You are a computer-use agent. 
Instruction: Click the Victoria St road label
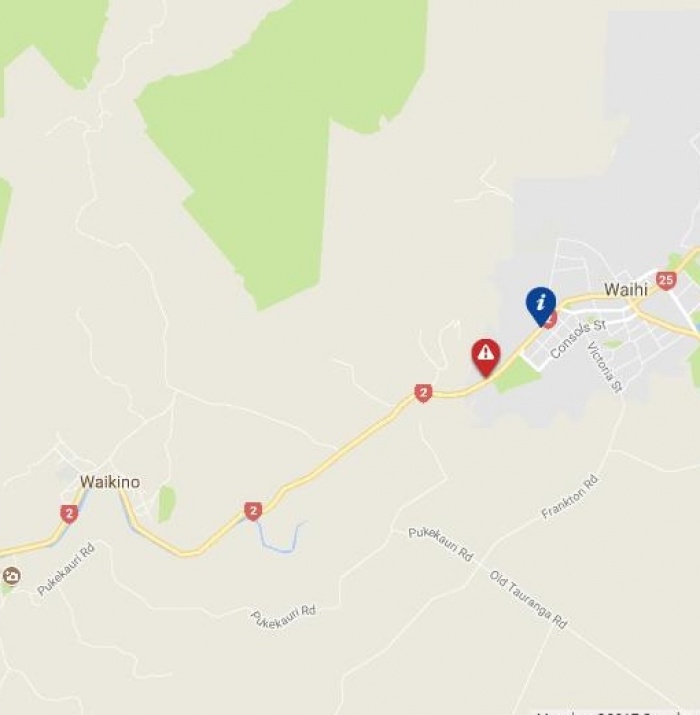[x=604, y=367]
